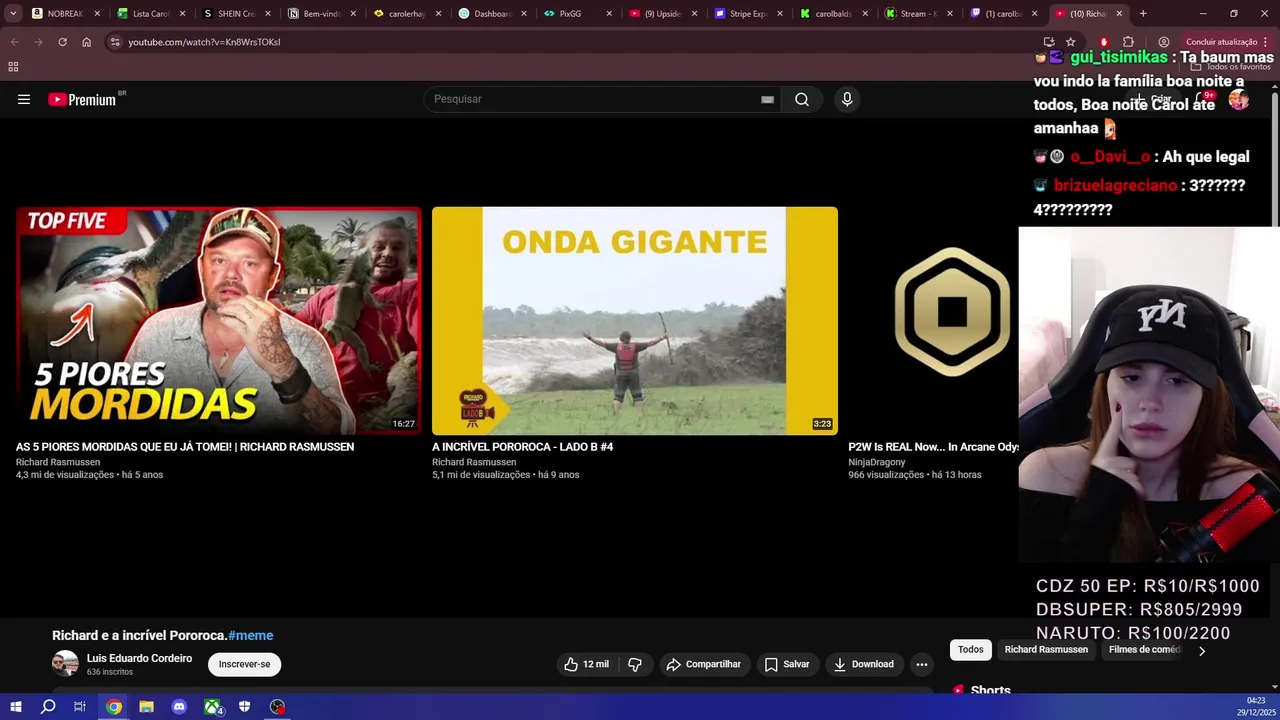Viewport: 1280px width, 720px height.
Task: Dislike the video with thumbs-down
Action: (x=635, y=664)
